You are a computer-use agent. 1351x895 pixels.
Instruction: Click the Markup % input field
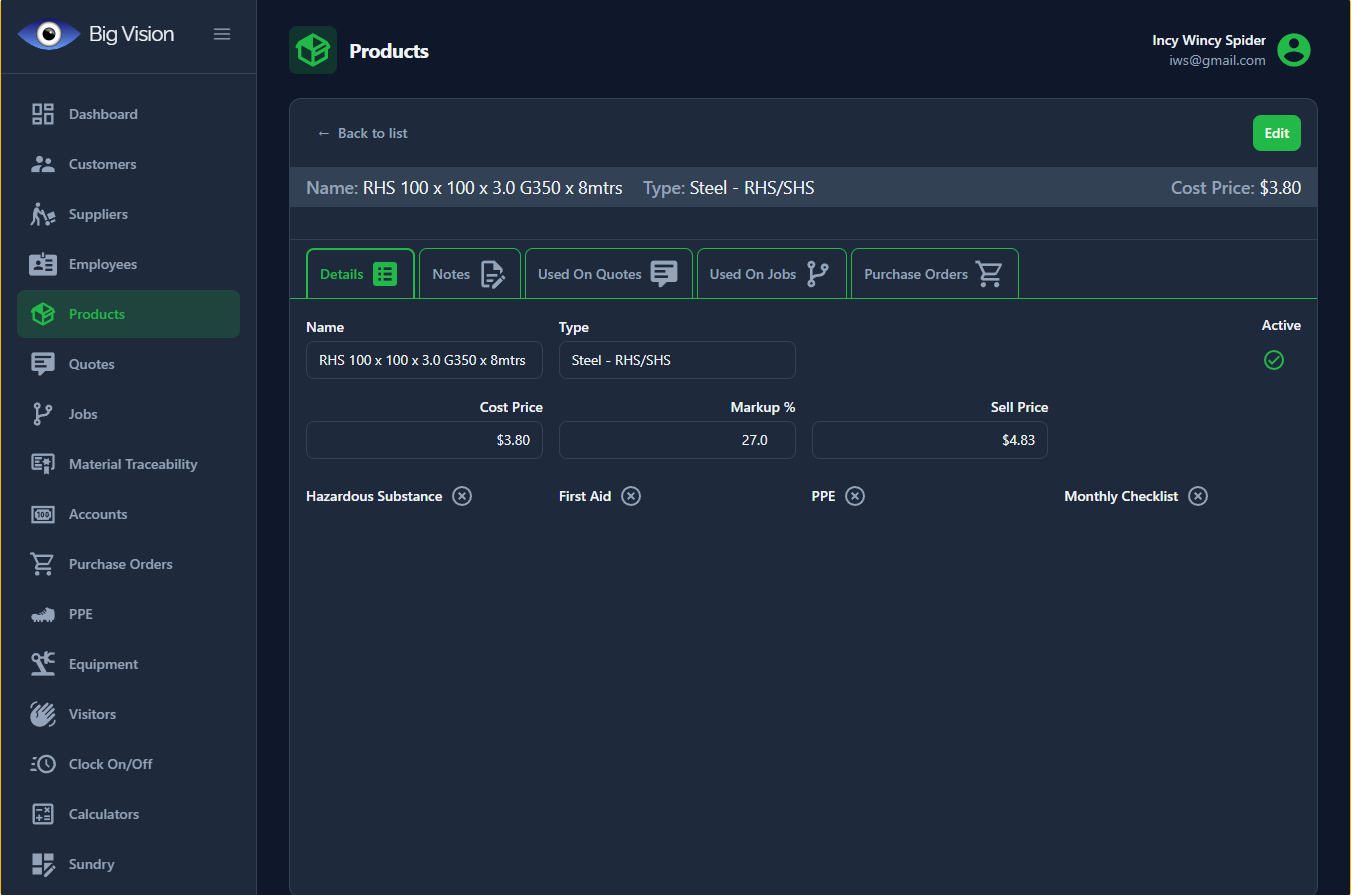pyautogui.click(x=677, y=440)
